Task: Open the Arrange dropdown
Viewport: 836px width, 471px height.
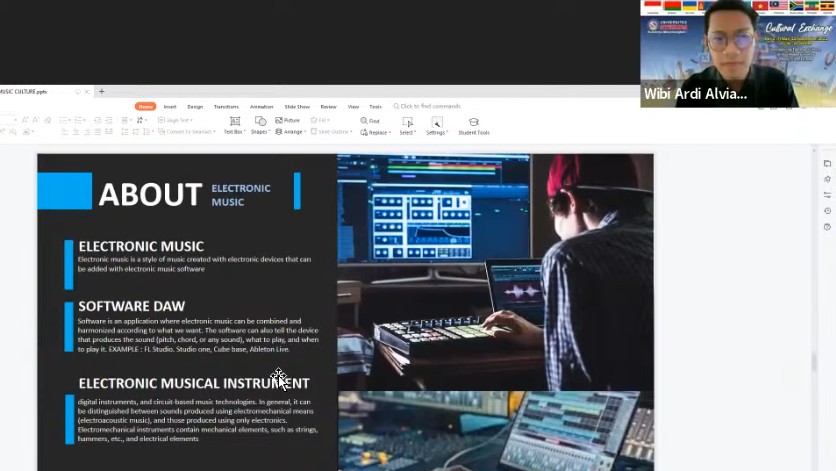Action: (291, 132)
